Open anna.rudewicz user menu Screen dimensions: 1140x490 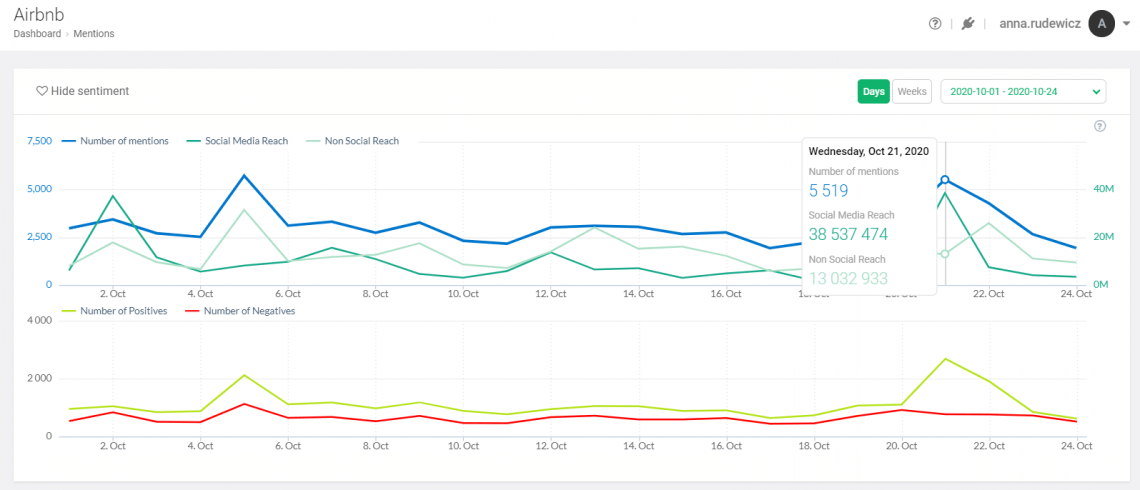pos(1040,24)
